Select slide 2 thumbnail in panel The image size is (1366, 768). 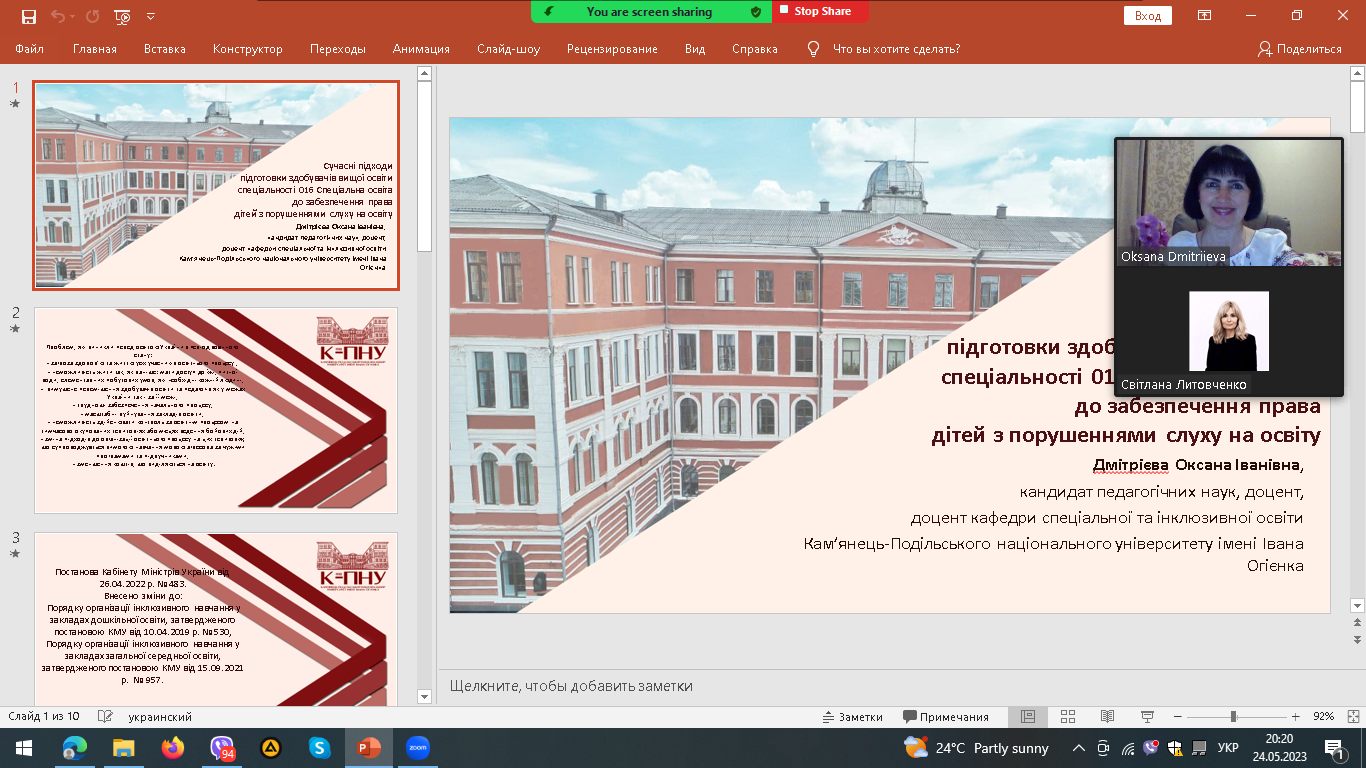tap(216, 410)
